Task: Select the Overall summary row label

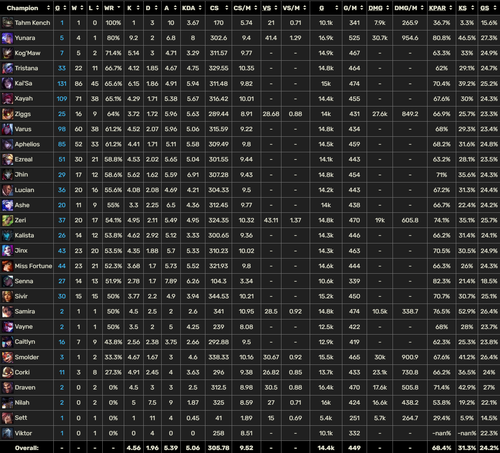Action: tap(27, 448)
